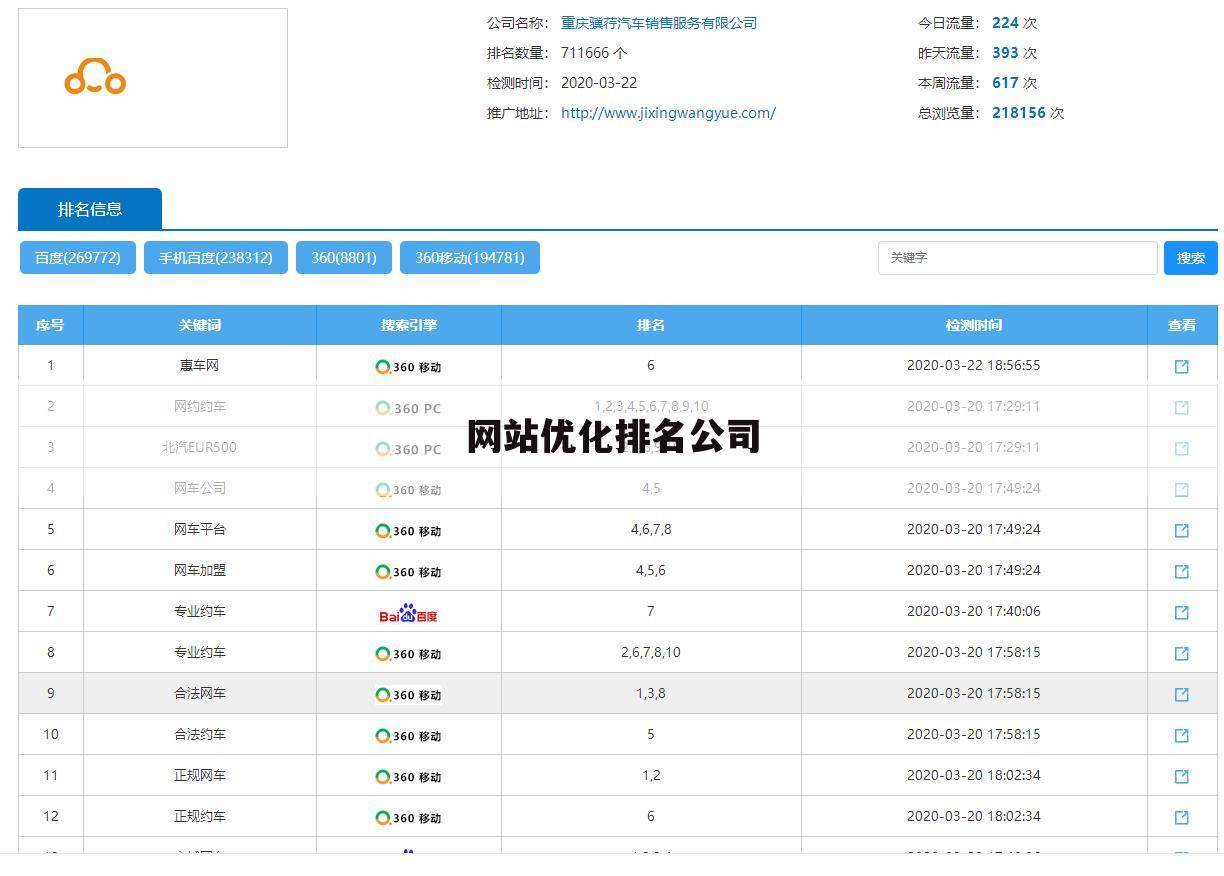Select keyword cell 网车平台
This screenshot has height=876, width=1224.
(x=200, y=530)
